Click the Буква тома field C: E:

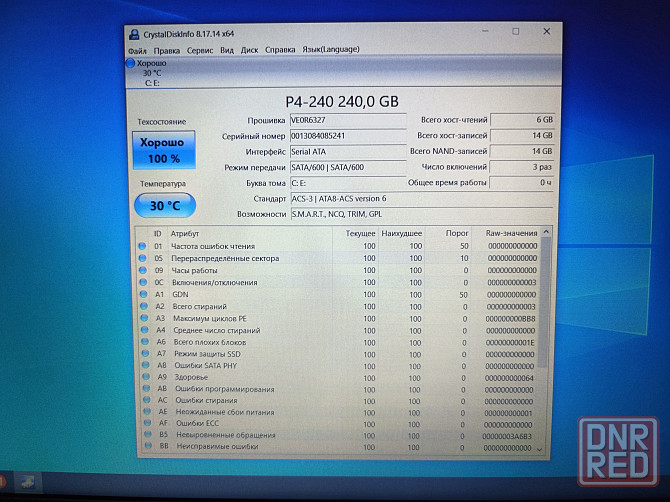click(348, 183)
